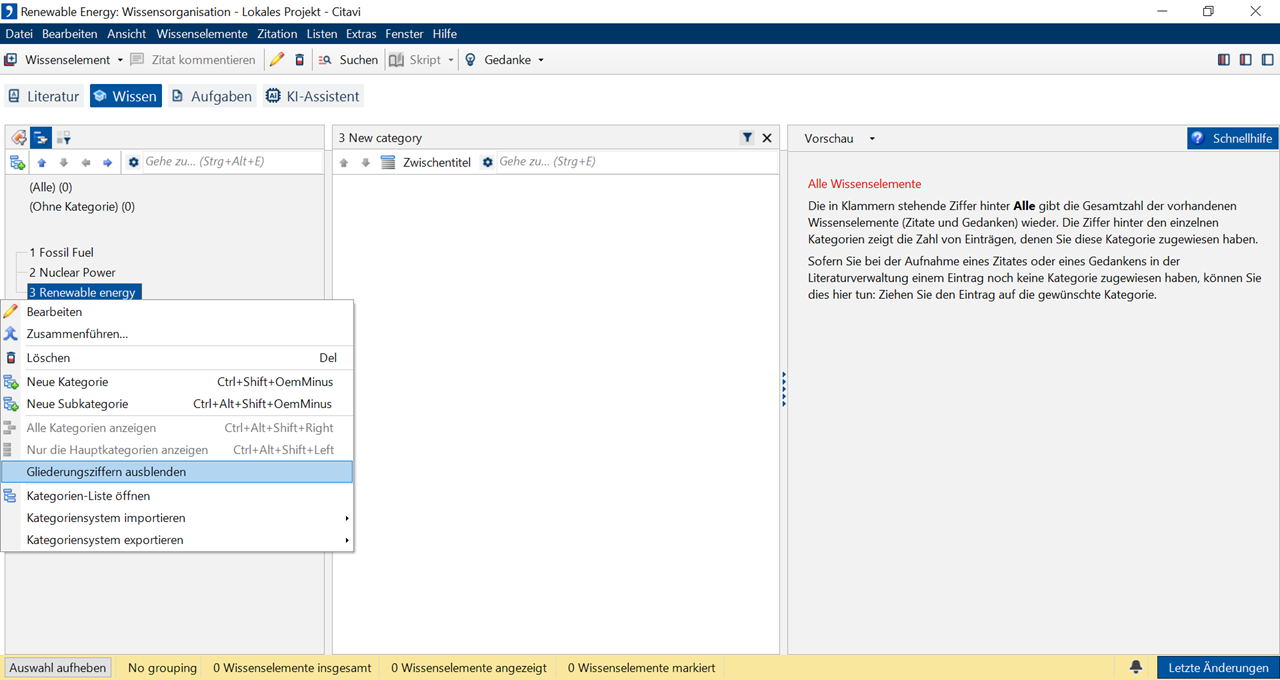This screenshot has height=680, width=1280.
Task: Switch to the Literatur tab
Action: [44, 96]
